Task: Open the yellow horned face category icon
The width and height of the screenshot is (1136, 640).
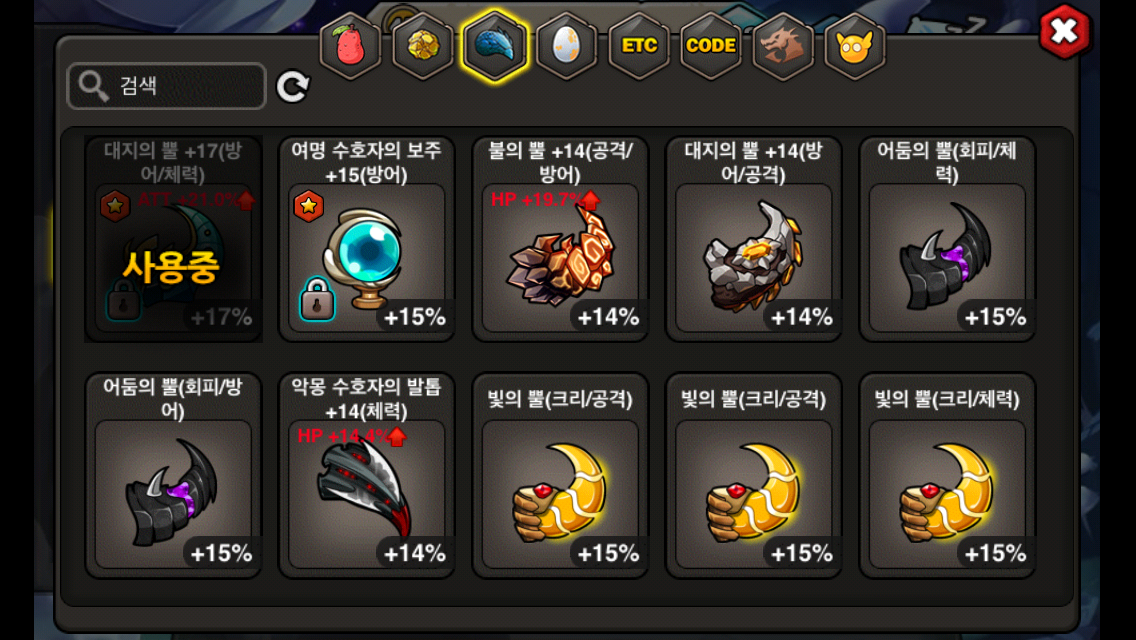Action: click(855, 46)
